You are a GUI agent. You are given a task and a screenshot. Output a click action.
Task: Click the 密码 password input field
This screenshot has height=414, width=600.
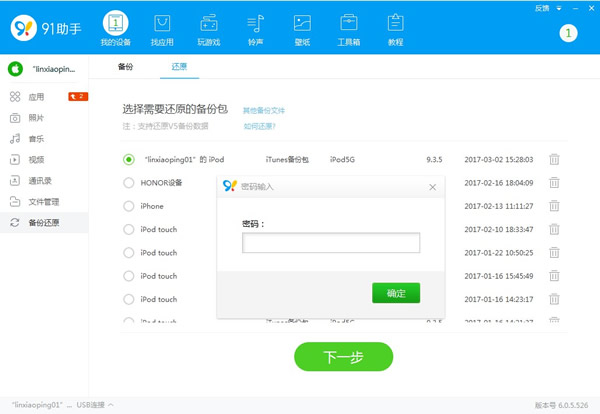pos(330,243)
